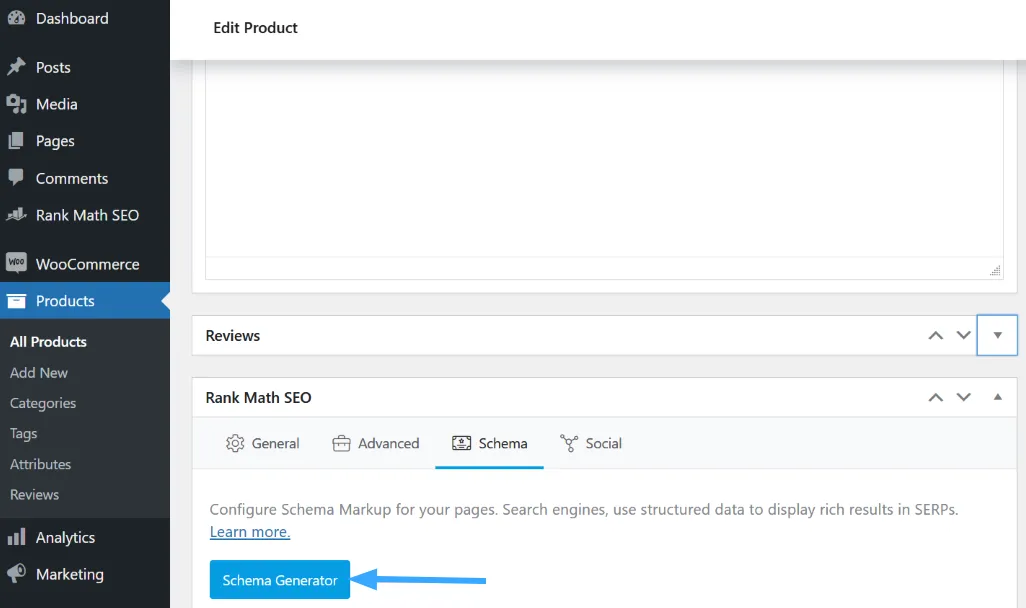Click the text area resize handle
The height and width of the screenshot is (608, 1026).
pyautogui.click(x=995, y=270)
